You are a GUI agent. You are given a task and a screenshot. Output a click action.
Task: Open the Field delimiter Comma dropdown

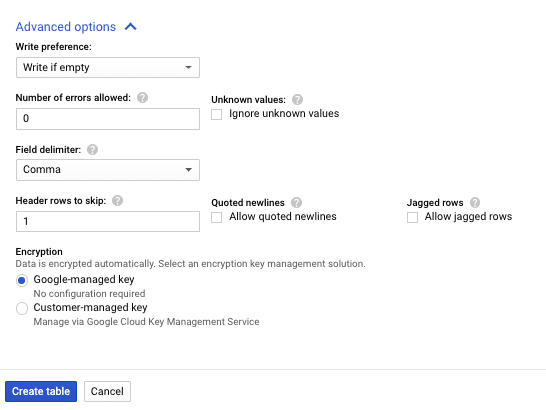[108, 170]
